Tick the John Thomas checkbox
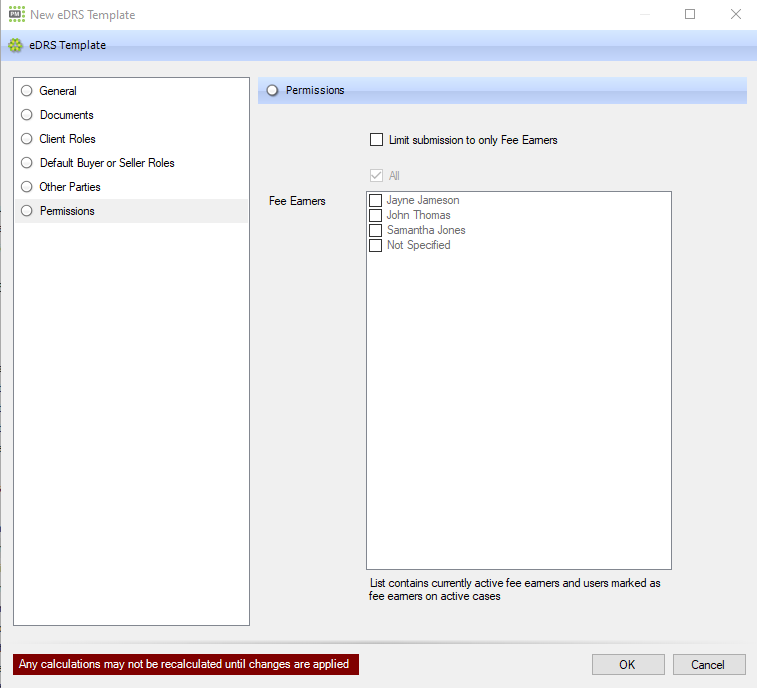This screenshot has width=757, height=688. pyautogui.click(x=375, y=215)
